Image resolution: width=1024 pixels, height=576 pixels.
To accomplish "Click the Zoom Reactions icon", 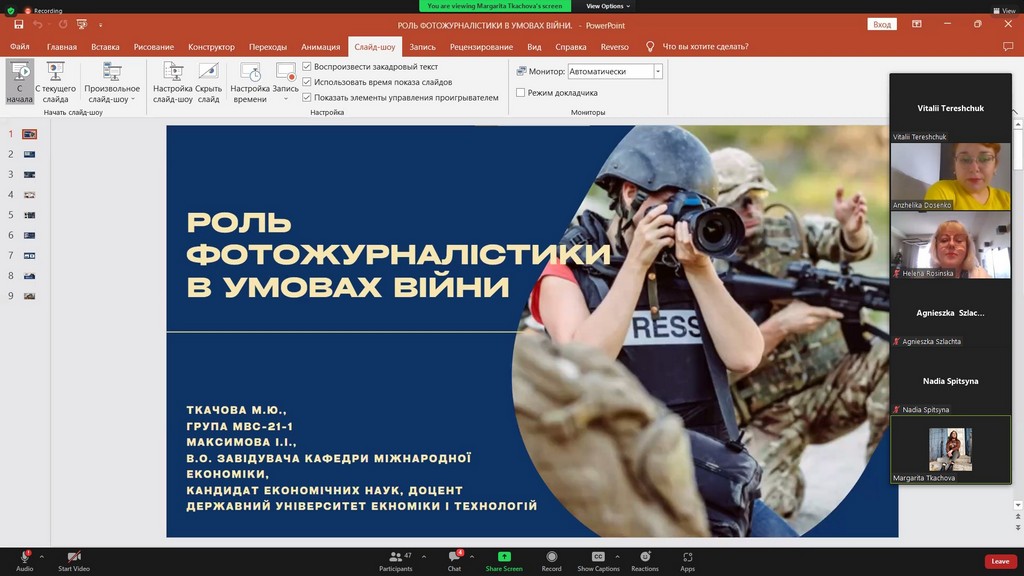I will (645, 557).
